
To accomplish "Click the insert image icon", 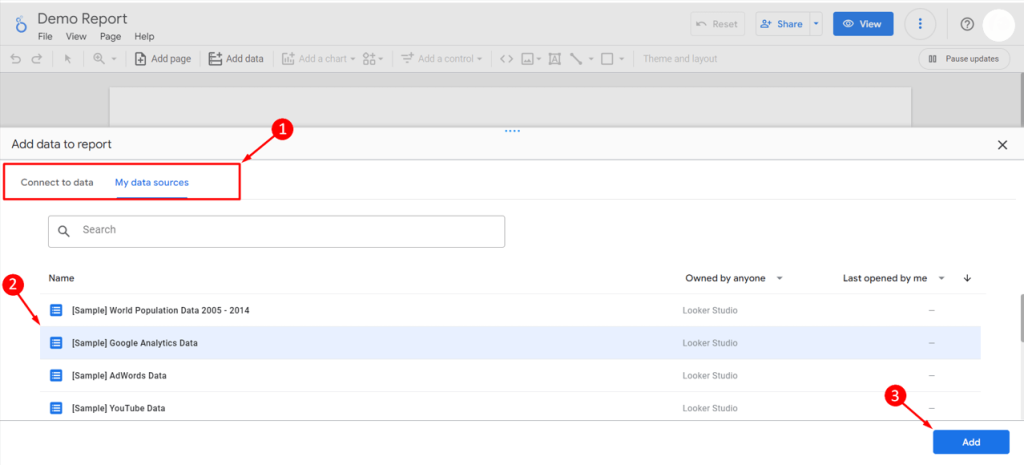I will click(528, 59).
